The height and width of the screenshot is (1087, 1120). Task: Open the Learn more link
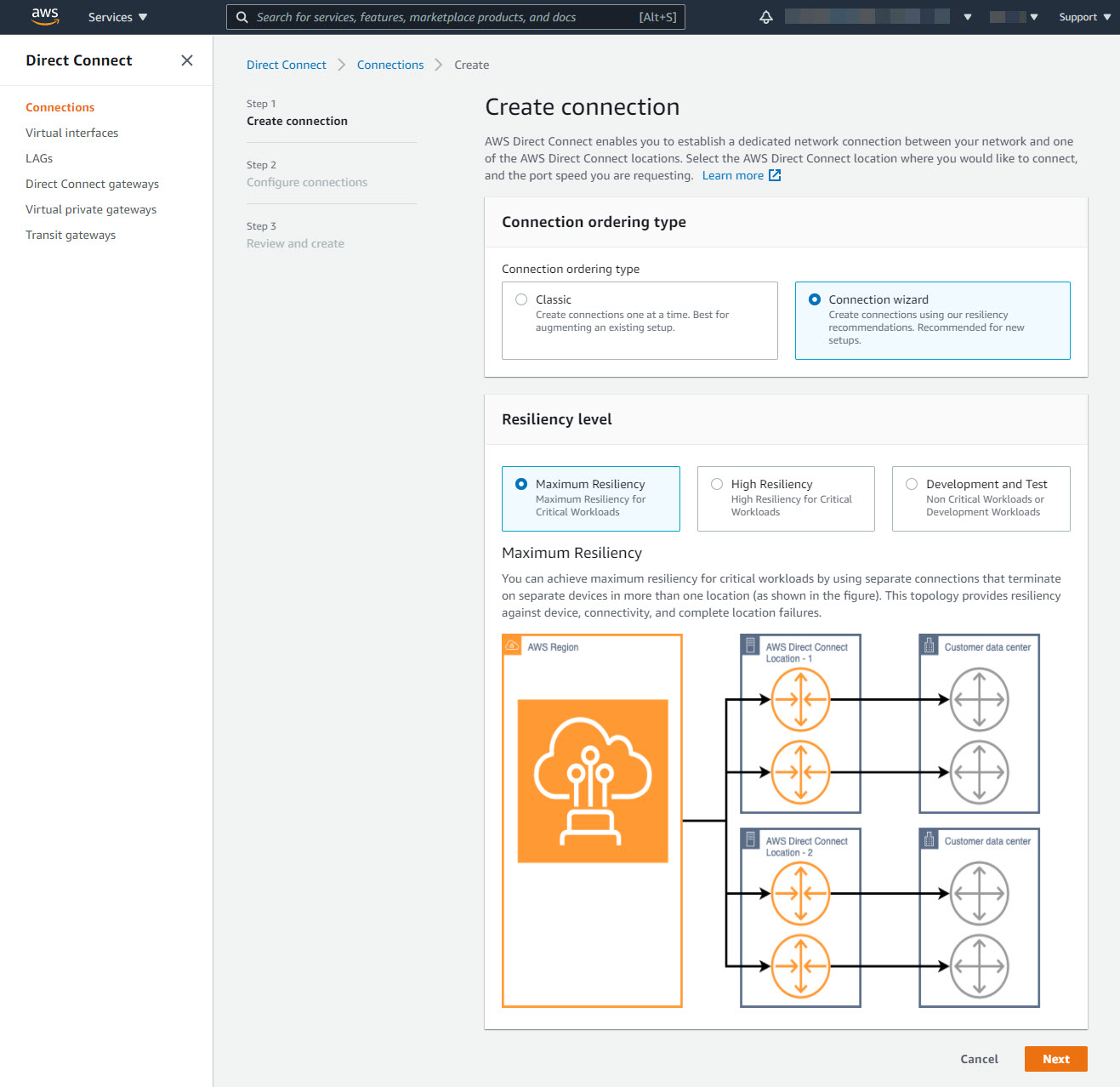pyautogui.click(x=733, y=175)
